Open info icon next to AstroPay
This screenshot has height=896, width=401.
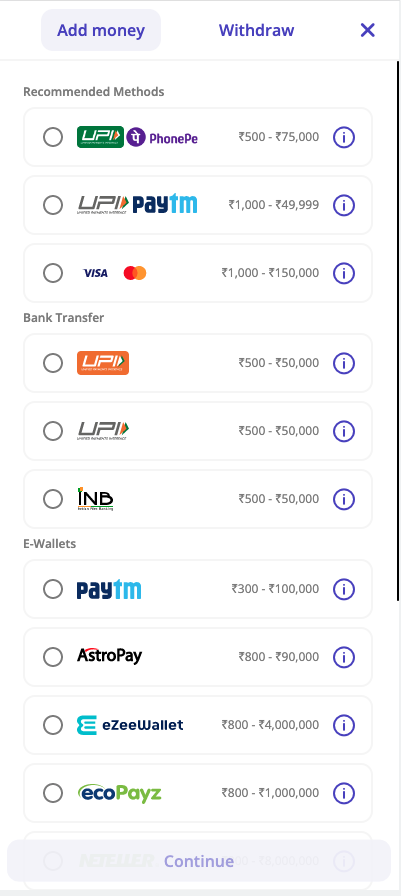tap(344, 657)
